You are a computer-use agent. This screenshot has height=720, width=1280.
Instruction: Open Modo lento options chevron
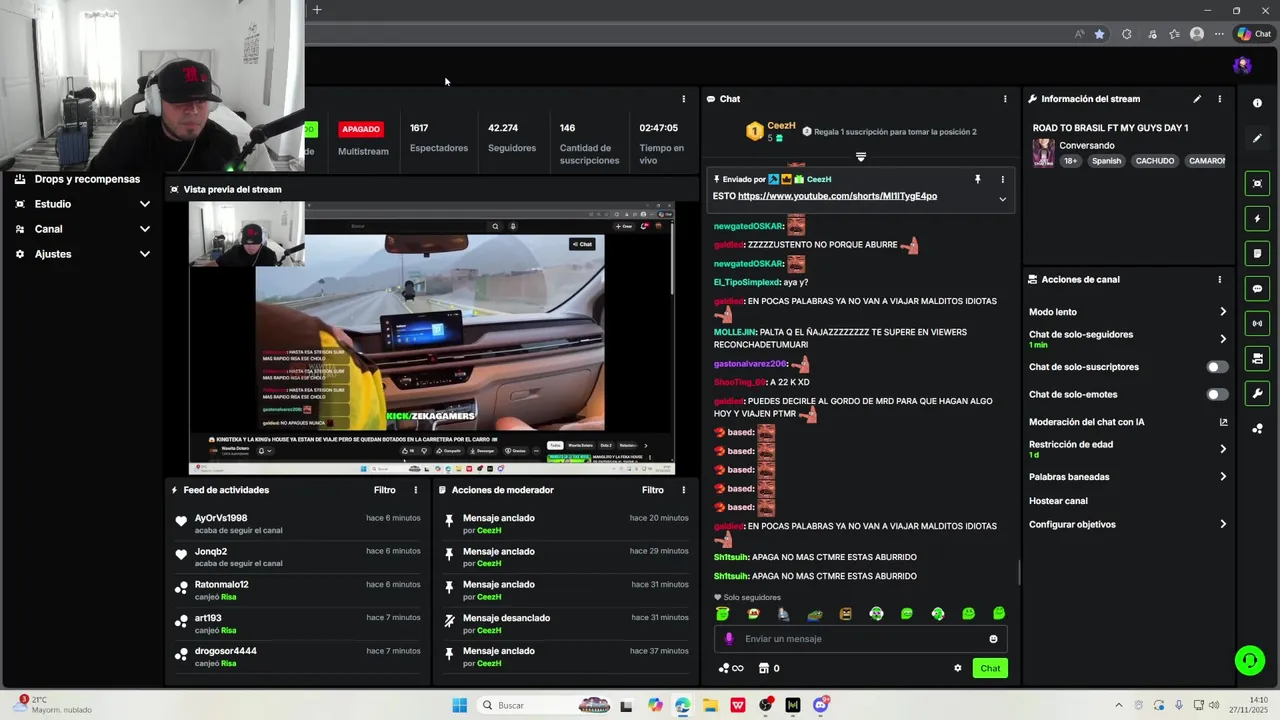(1223, 312)
